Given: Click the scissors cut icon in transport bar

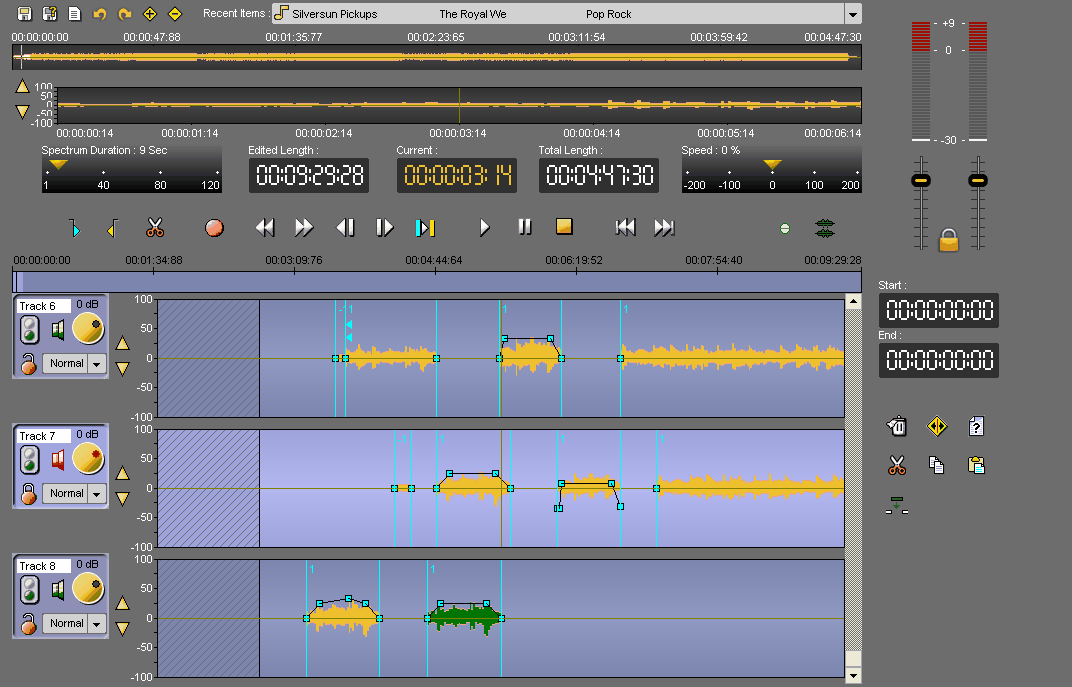Looking at the screenshot, I should coord(154,228).
